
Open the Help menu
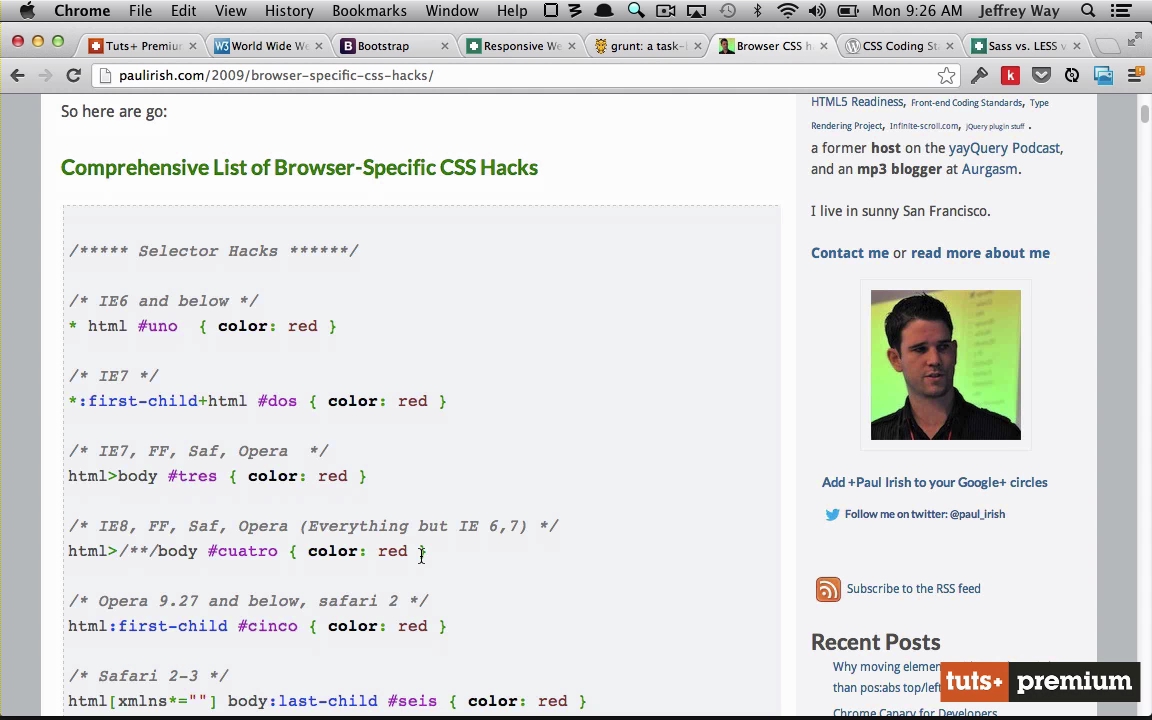pos(512,10)
